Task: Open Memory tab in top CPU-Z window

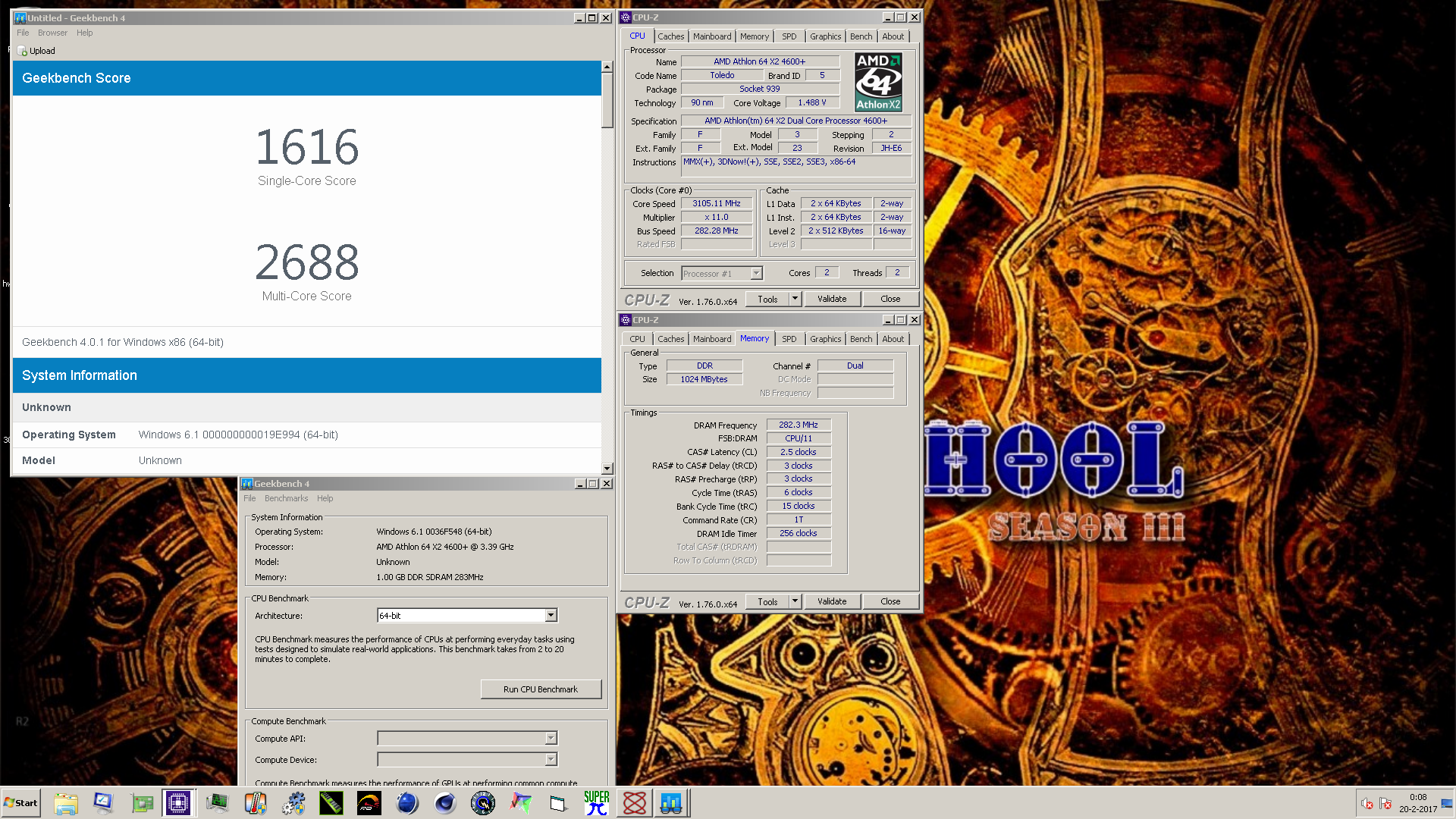Action: coord(755,36)
